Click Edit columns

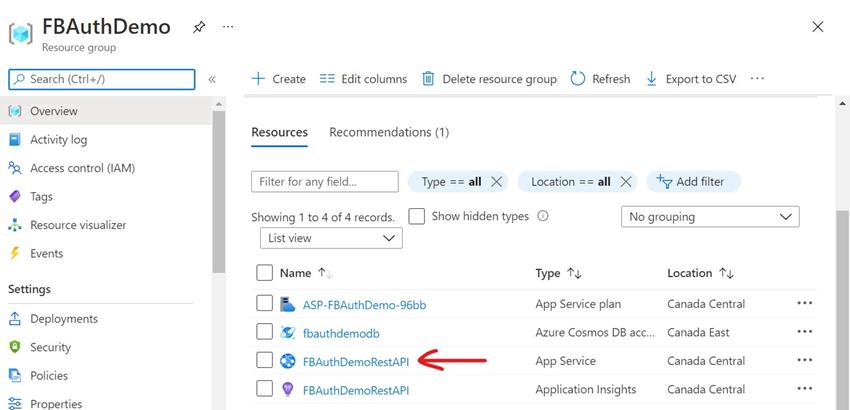tap(363, 79)
